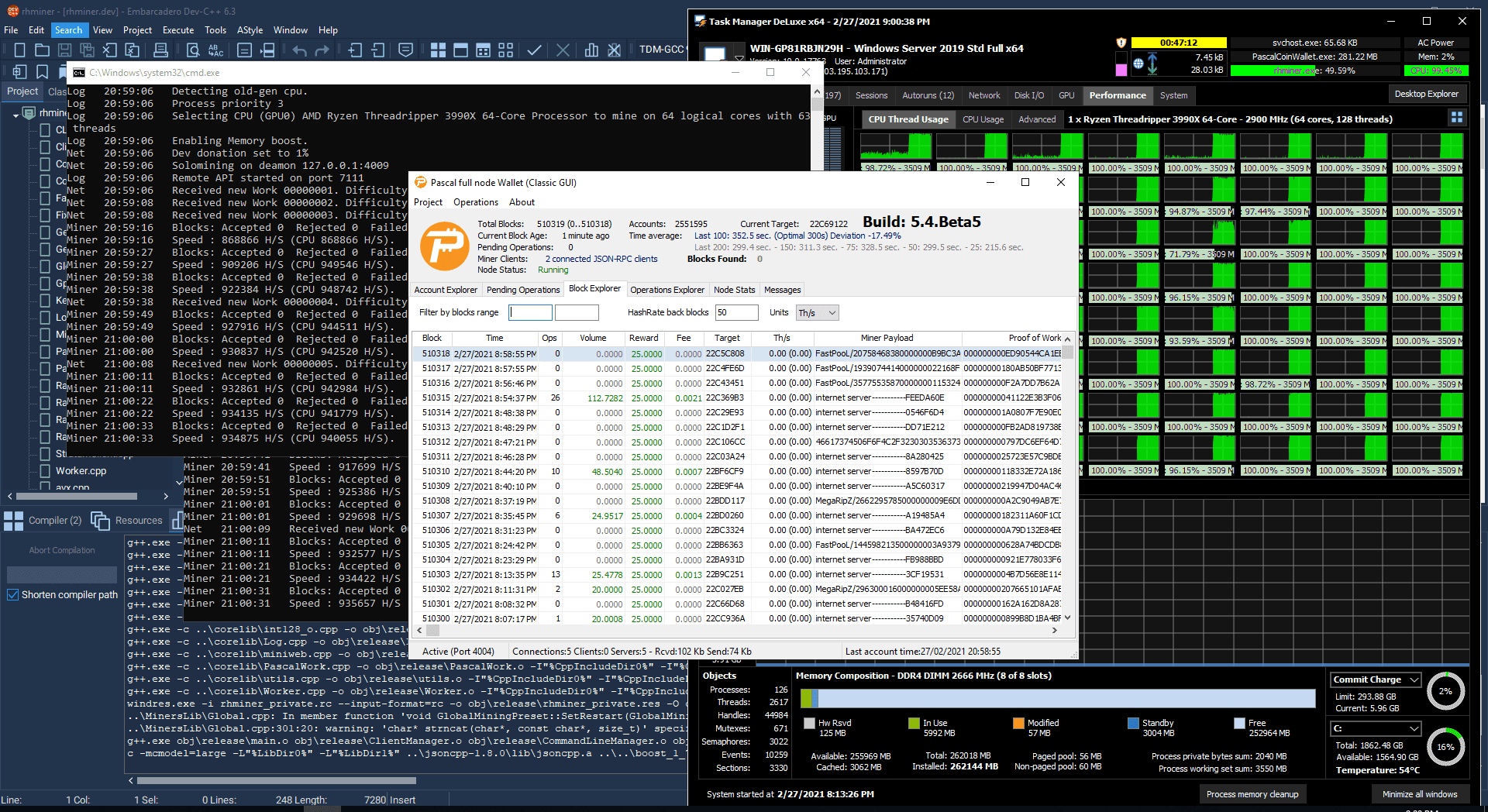Click the orange Pascal logo in the wallet
Viewport: 1488px width, 812px height.
pyautogui.click(x=444, y=246)
